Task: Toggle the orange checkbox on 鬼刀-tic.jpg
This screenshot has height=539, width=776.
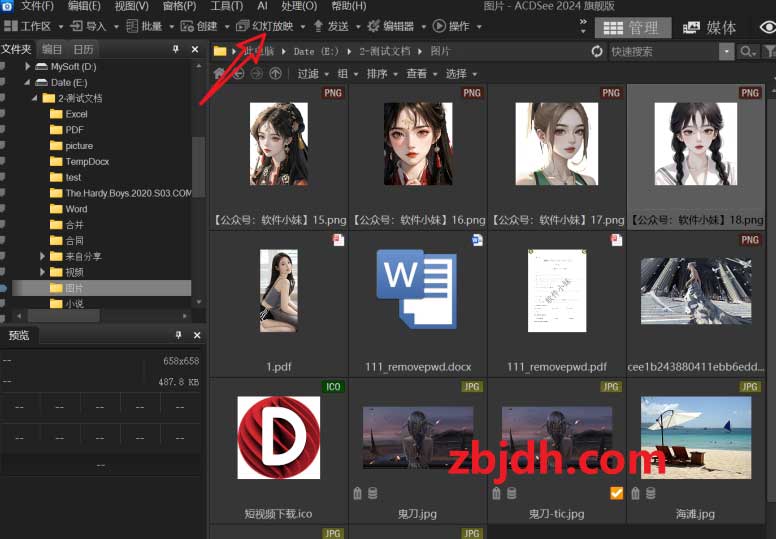Action: [616, 493]
